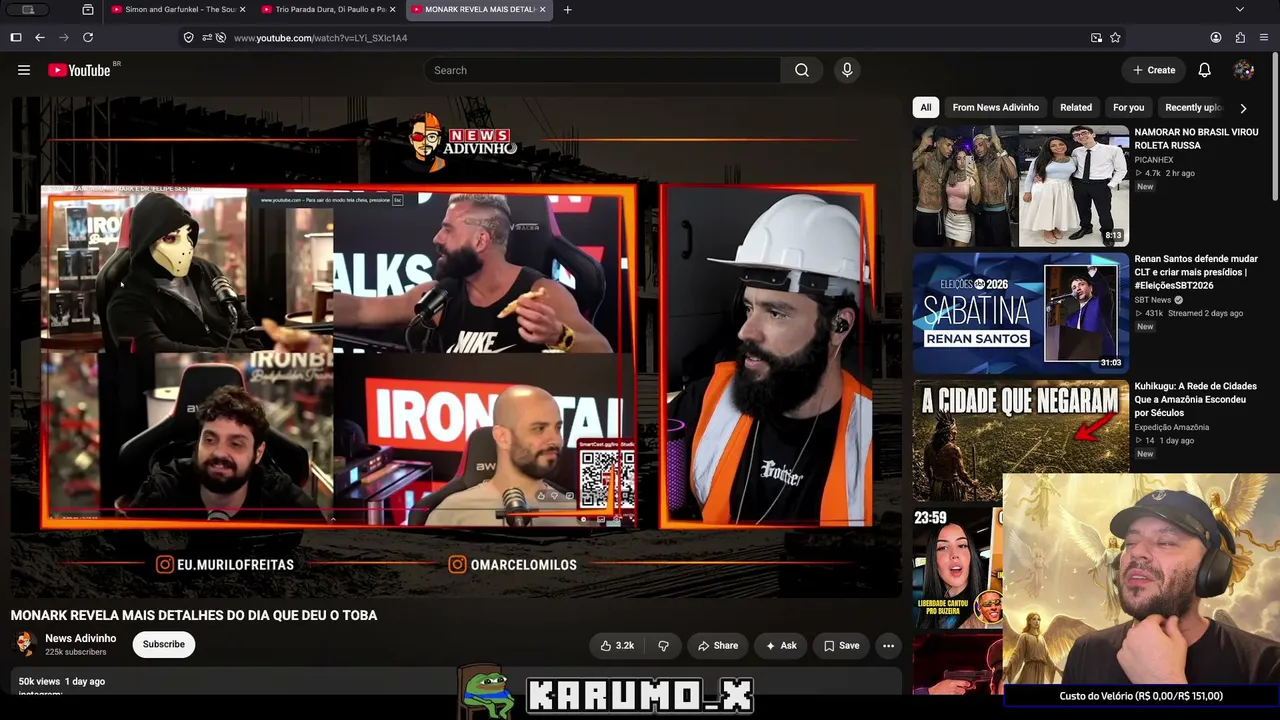Open 'Renan Santos defende mudar CLT' title
Screen dimensions: 1280x720
(1196, 272)
